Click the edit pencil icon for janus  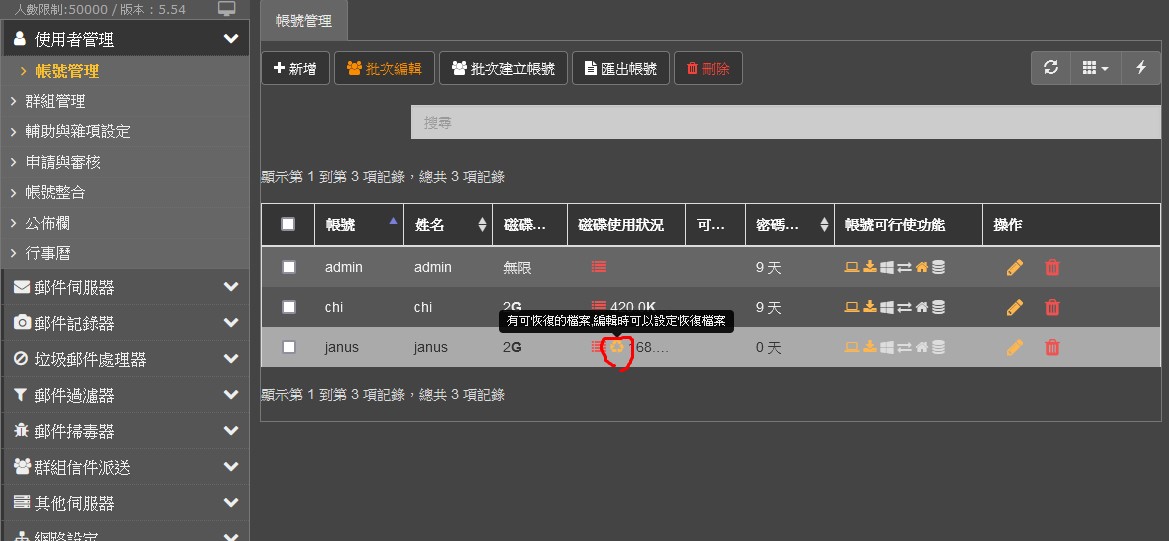coord(1014,347)
